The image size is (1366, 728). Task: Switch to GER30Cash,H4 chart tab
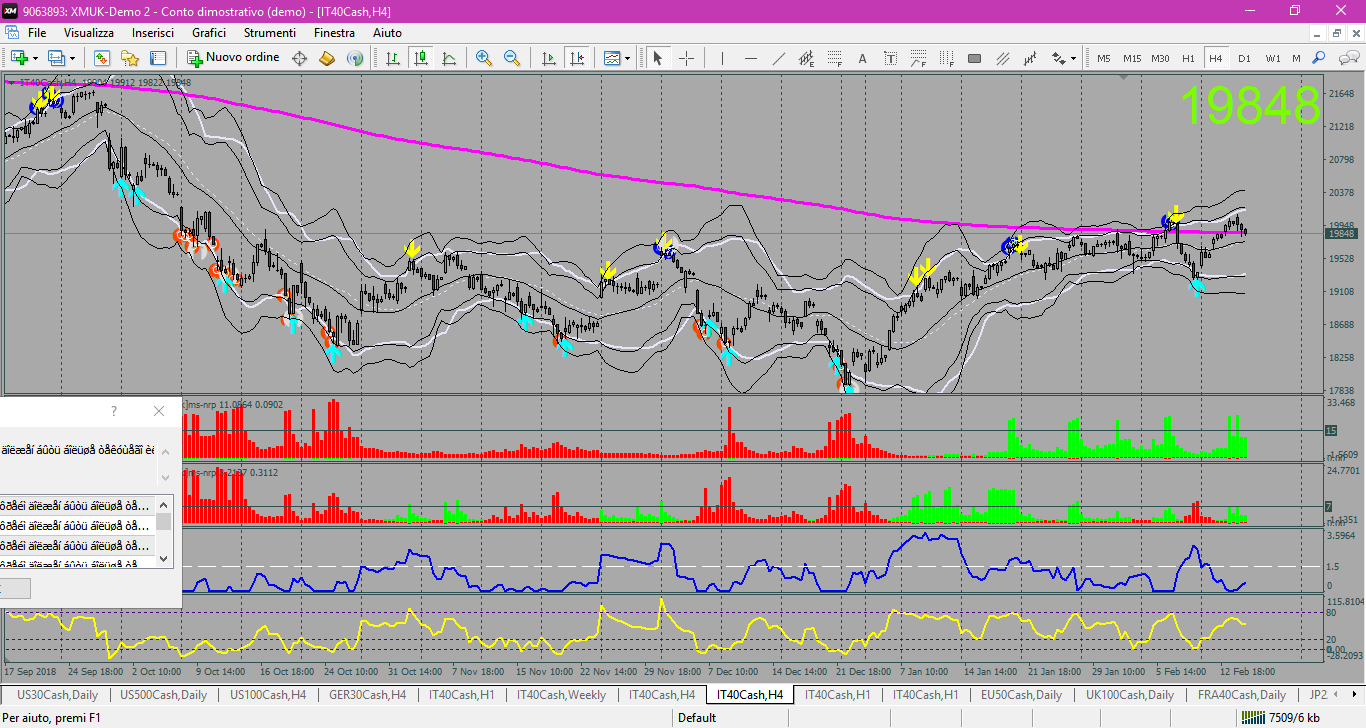[x=367, y=694]
